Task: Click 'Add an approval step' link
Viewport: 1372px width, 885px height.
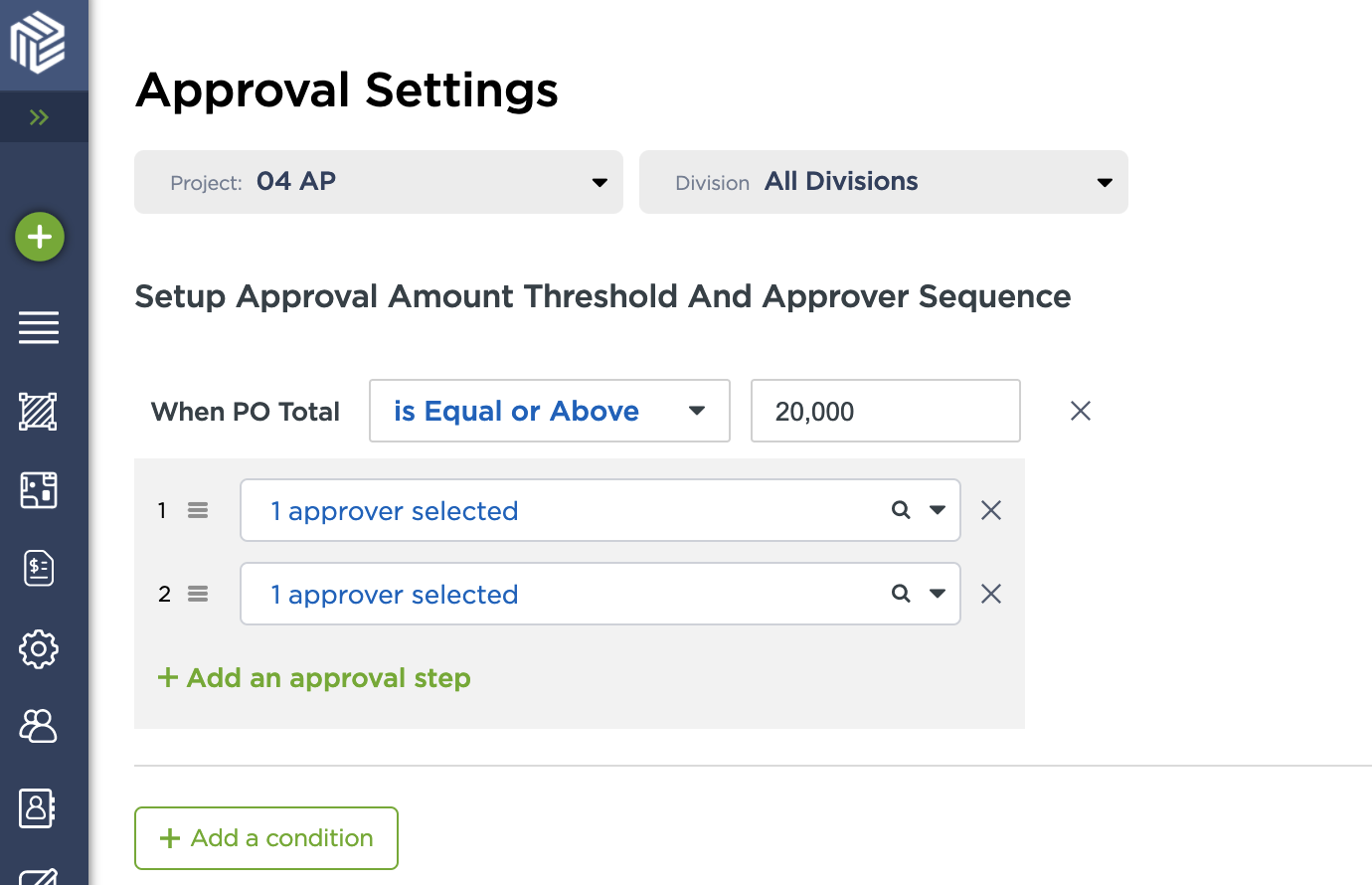Action: tap(314, 678)
